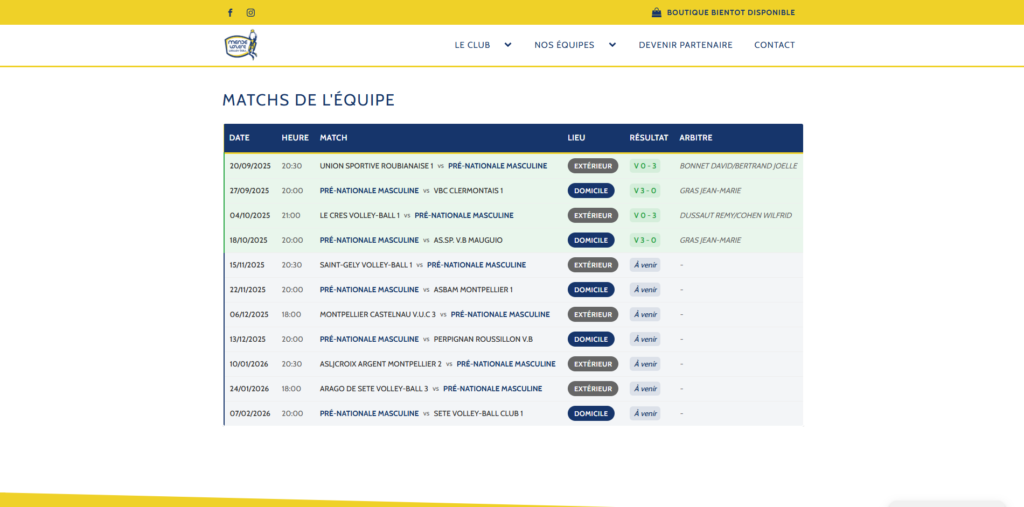This screenshot has width=1024, height=507.
Task: Open the Instagram icon link
Action: pos(251,12)
